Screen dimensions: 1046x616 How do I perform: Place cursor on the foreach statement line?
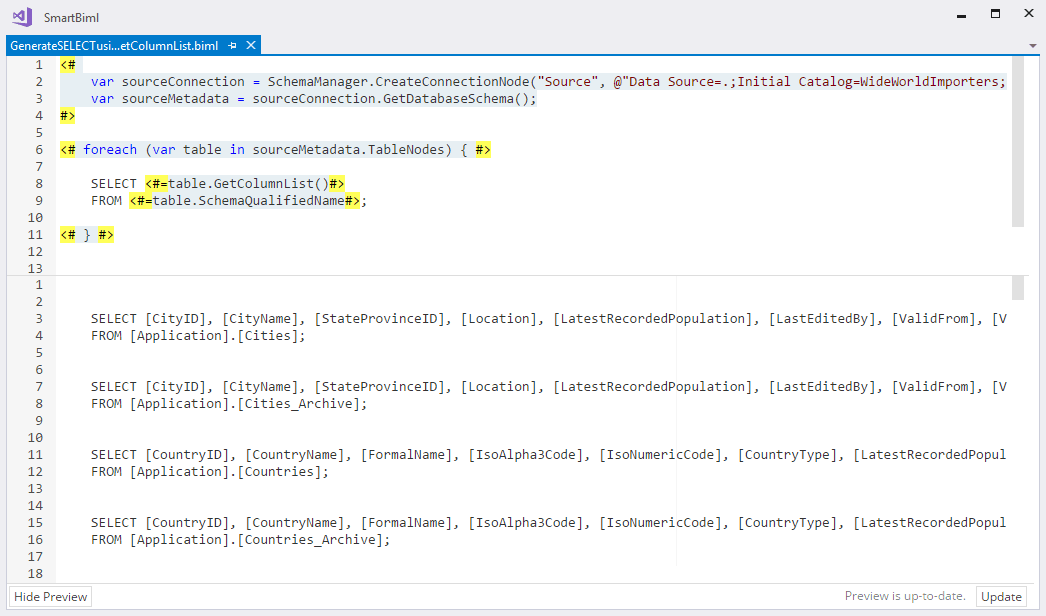275,150
